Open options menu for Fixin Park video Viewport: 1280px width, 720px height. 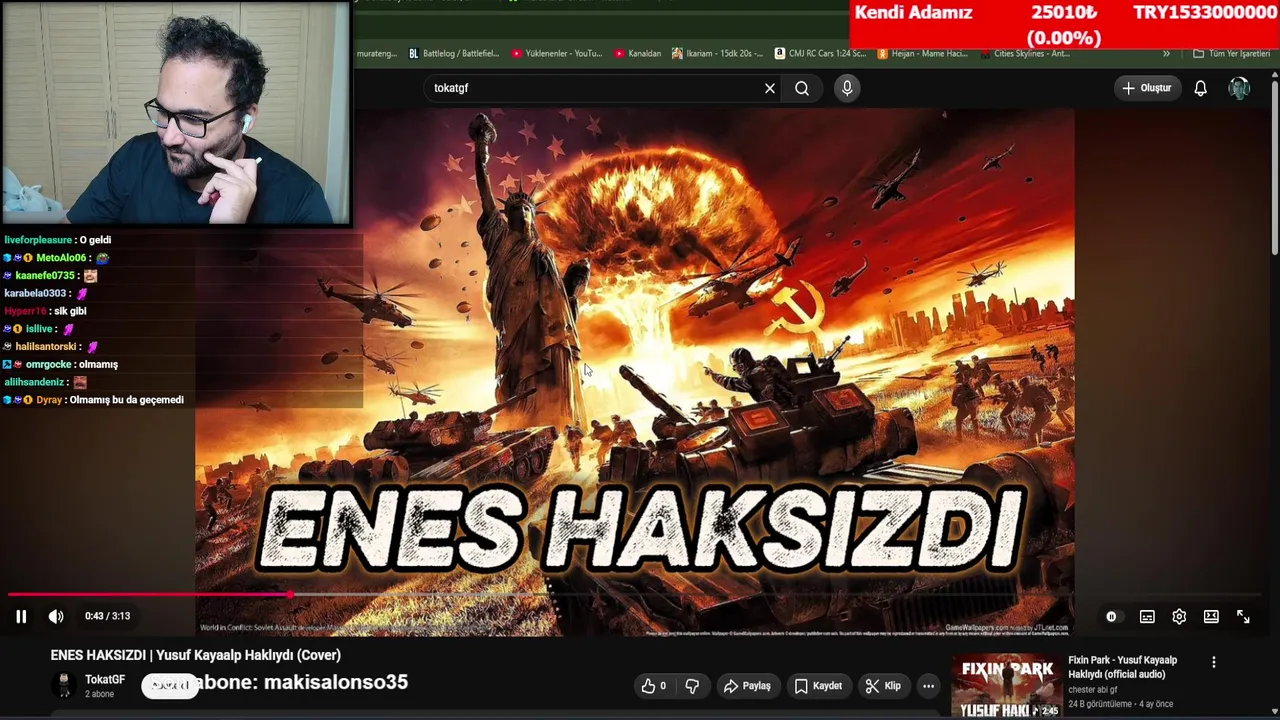1214,663
